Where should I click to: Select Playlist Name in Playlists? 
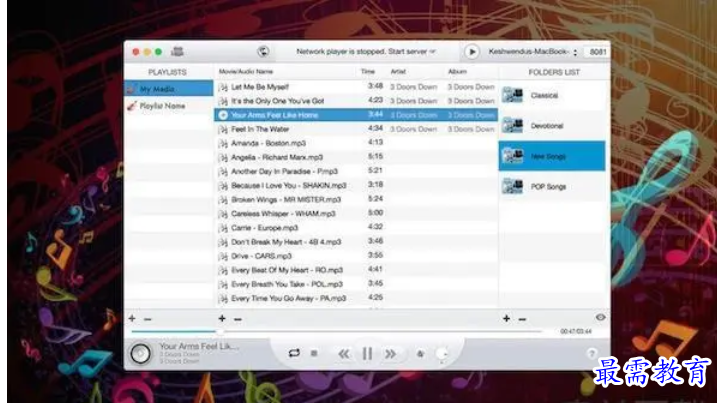169,106
